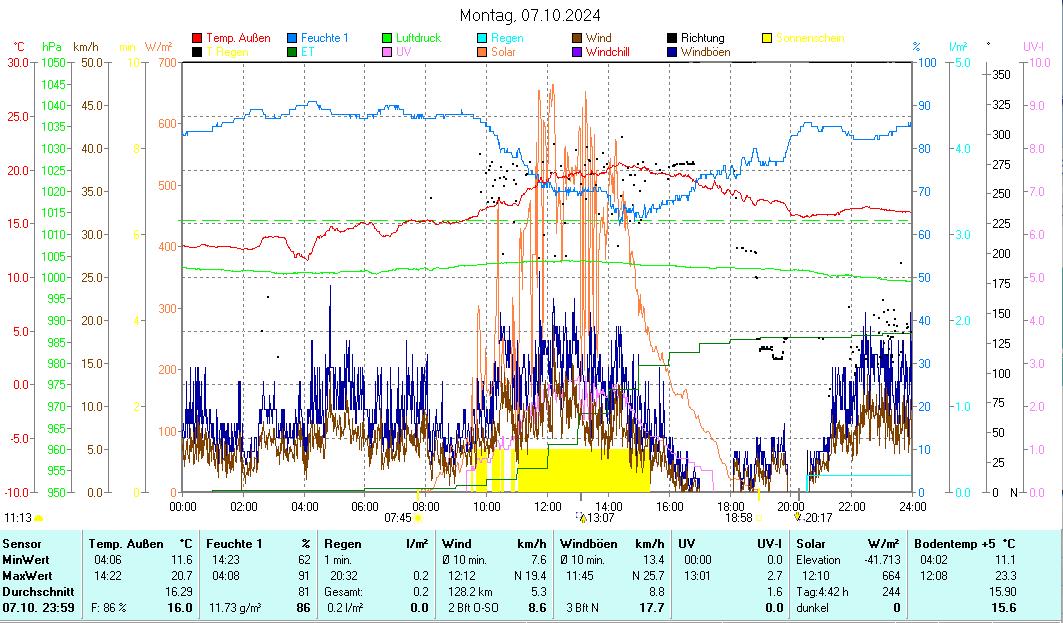The image size is (1063, 623).
Task: Select the Windböen legend label
Action: 705,52
